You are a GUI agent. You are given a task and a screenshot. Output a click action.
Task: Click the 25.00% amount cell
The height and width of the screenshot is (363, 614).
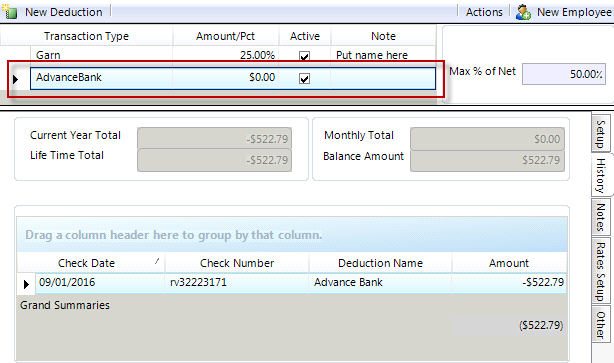(226, 55)
